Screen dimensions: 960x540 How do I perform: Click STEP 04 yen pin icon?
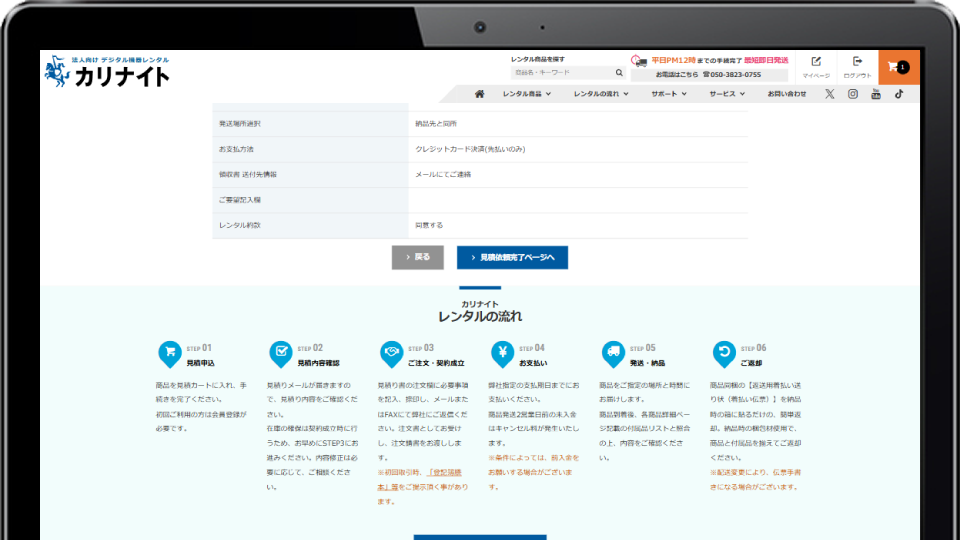pyautogui.click(x=503, y=354)
